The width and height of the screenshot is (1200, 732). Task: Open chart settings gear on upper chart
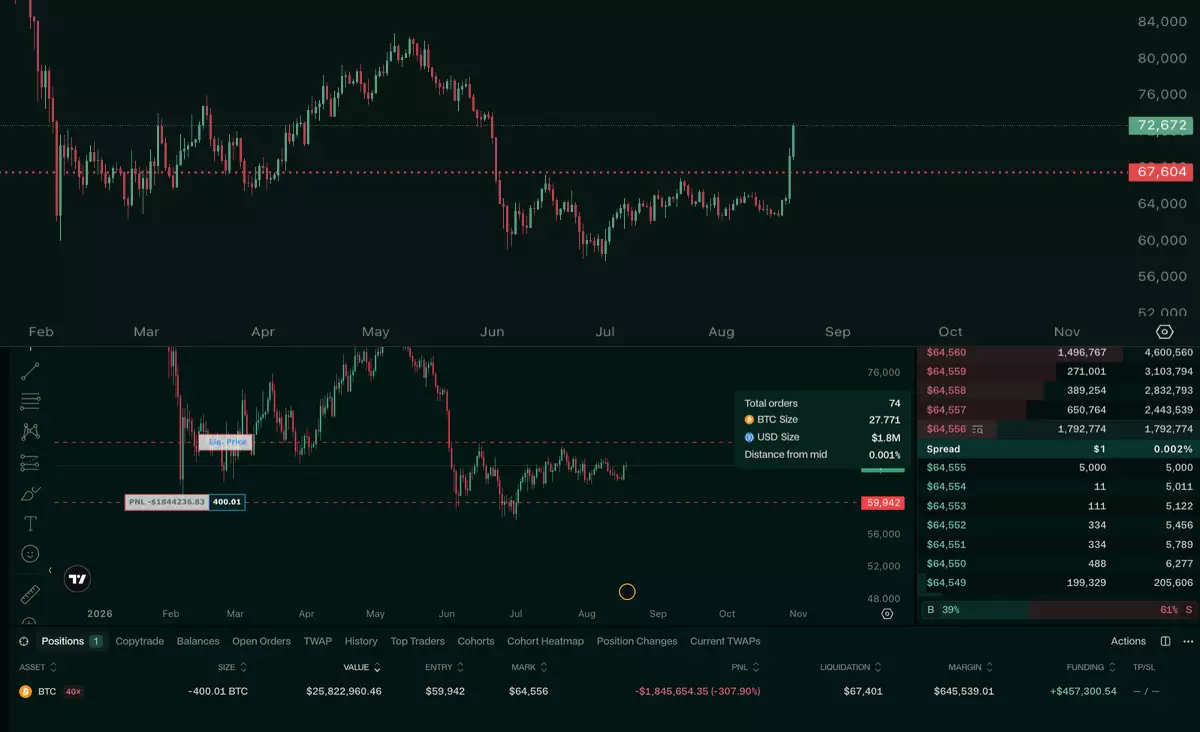click(x=1164, y=332)
